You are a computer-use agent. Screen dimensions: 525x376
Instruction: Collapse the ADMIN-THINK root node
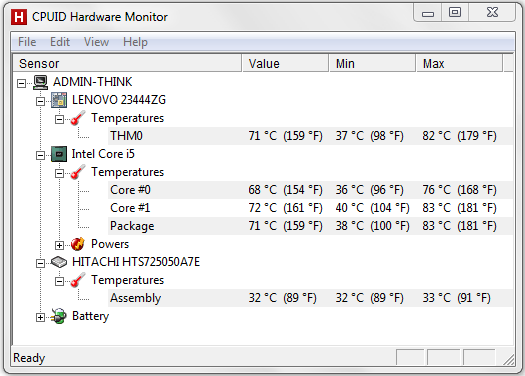point(21,83)
